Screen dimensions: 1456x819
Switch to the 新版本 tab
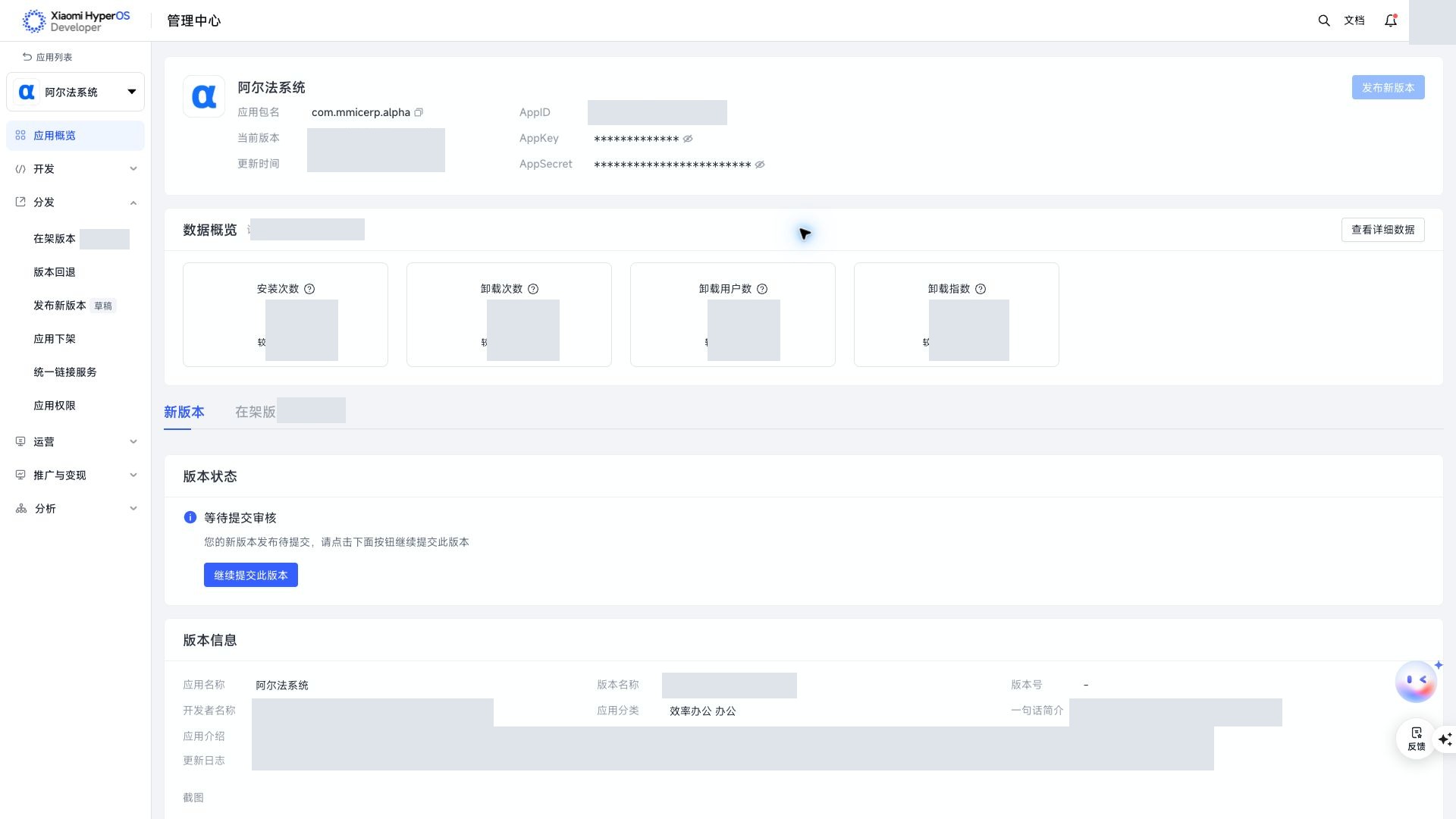click(x=184, y=412)
